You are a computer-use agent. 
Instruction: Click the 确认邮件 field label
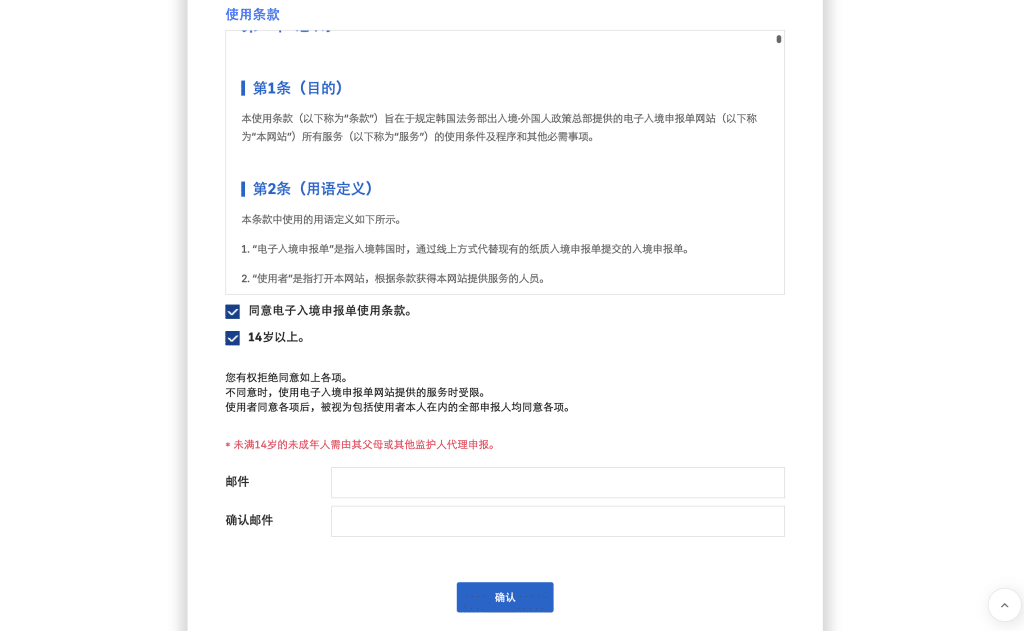click(x=249, y=520)
